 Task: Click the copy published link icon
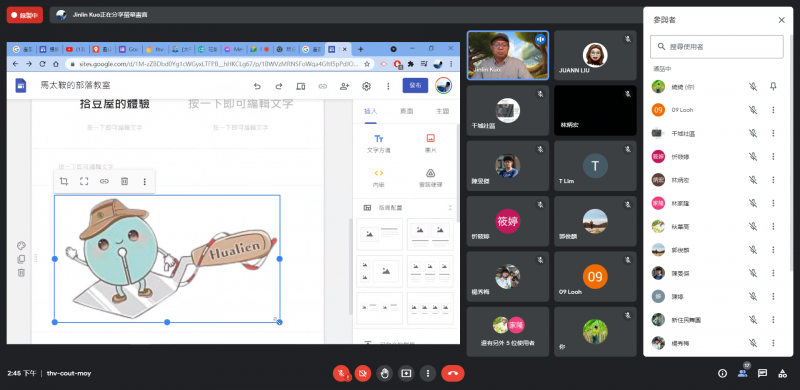point(322,86)
